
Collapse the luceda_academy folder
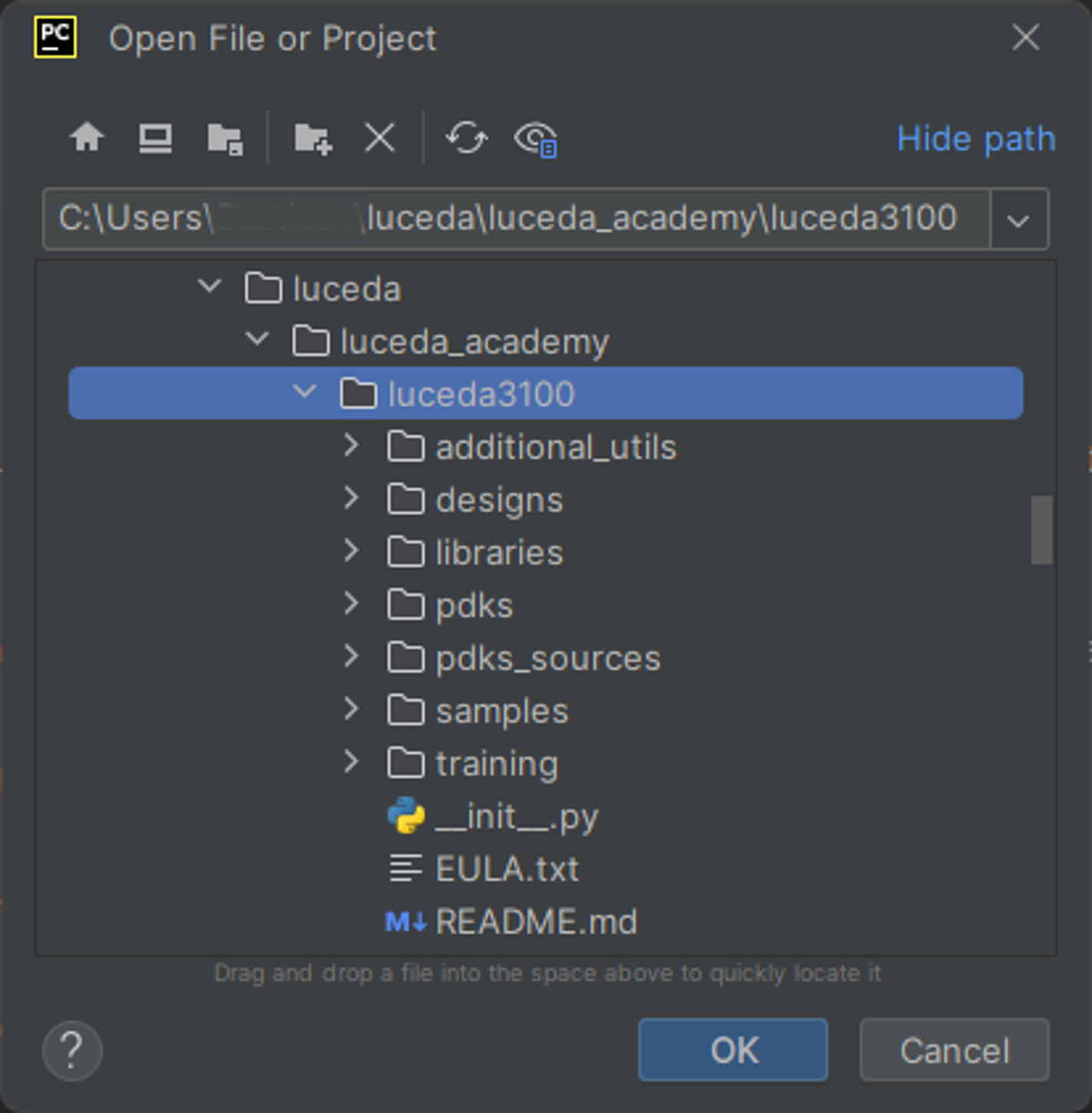257,339
